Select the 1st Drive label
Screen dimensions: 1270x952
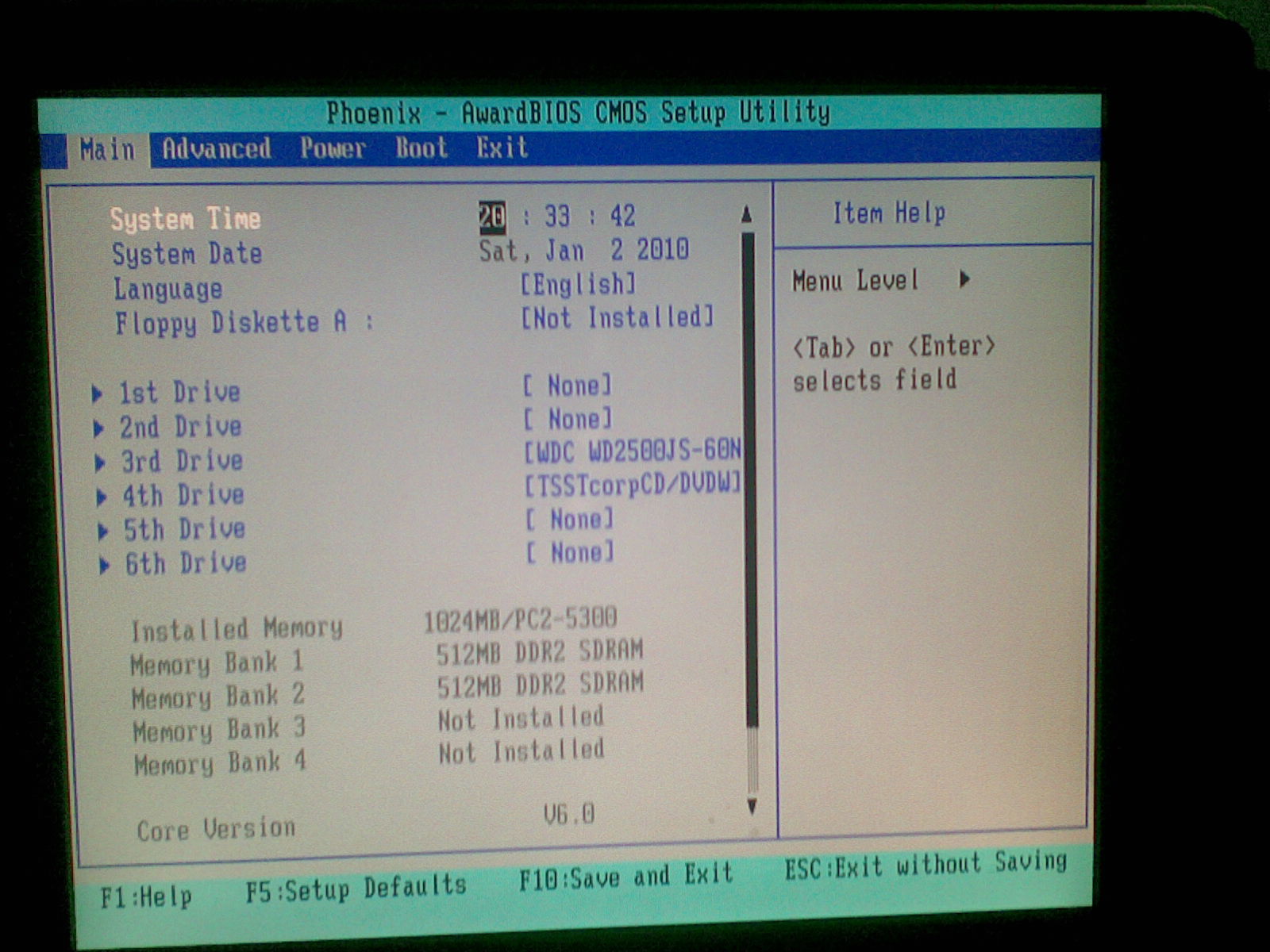[179, 392]
